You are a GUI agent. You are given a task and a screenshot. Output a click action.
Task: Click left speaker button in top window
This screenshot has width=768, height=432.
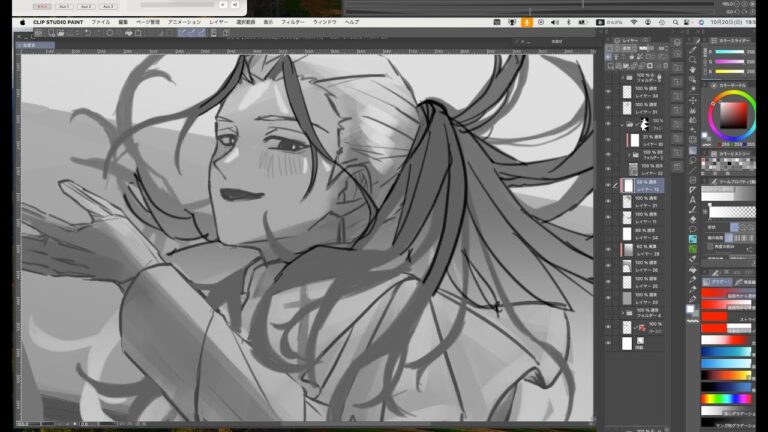click(223, 5)
